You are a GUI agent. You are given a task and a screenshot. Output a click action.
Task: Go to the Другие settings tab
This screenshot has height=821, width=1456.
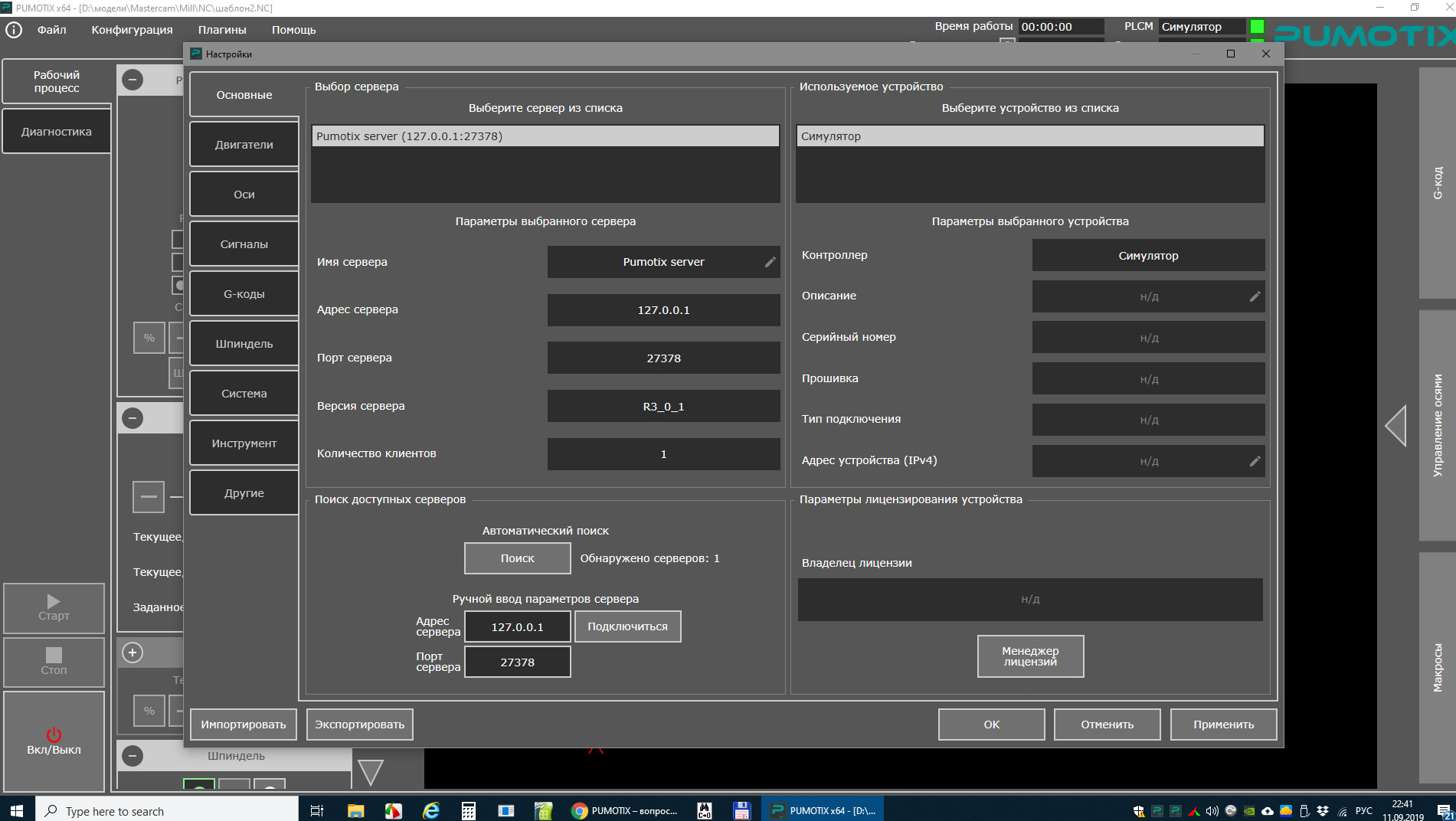pyautogui.click(x=244, y=493)
